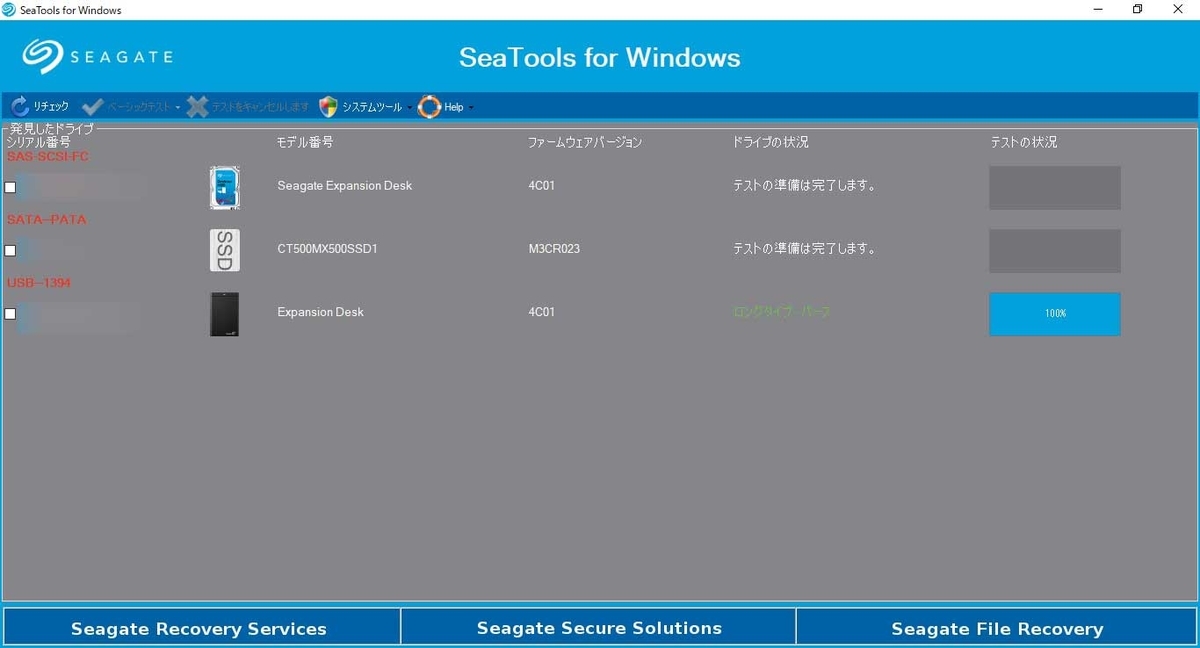Minimize the SeaTools window
The image size is (1200, 648).
point(1098,10)
